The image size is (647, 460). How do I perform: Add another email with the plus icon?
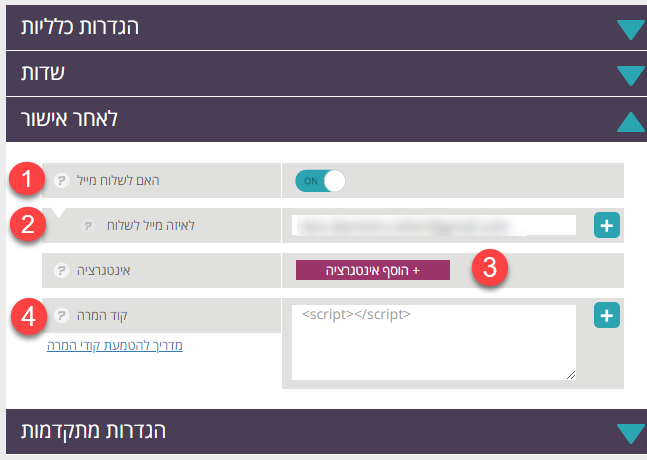(x=607, y=225)
